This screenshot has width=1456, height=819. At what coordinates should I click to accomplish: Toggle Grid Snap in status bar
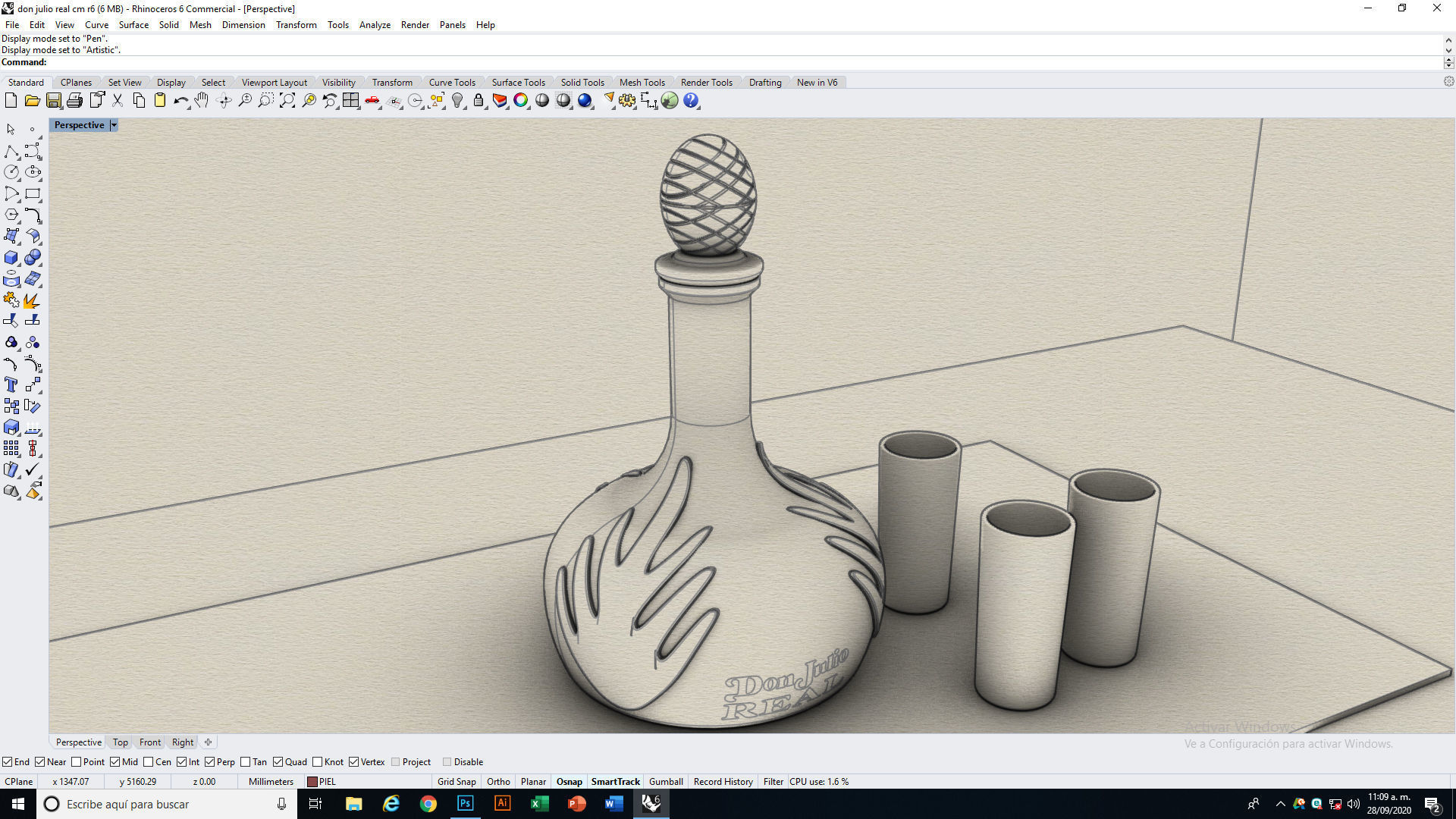pyautogui.click(x=457, y=782)
